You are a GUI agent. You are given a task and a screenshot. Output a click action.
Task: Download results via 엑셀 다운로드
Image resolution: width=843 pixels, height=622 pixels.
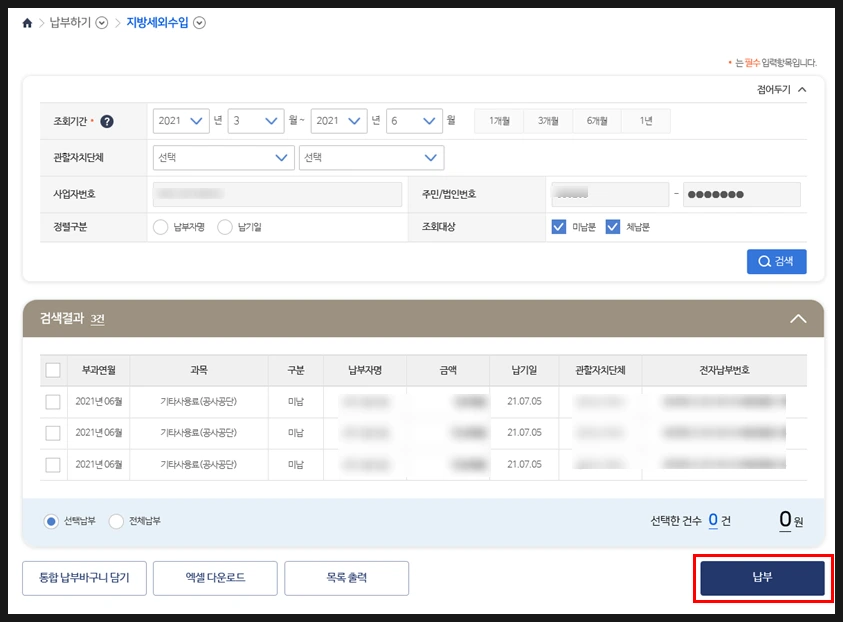click(216, 578)
